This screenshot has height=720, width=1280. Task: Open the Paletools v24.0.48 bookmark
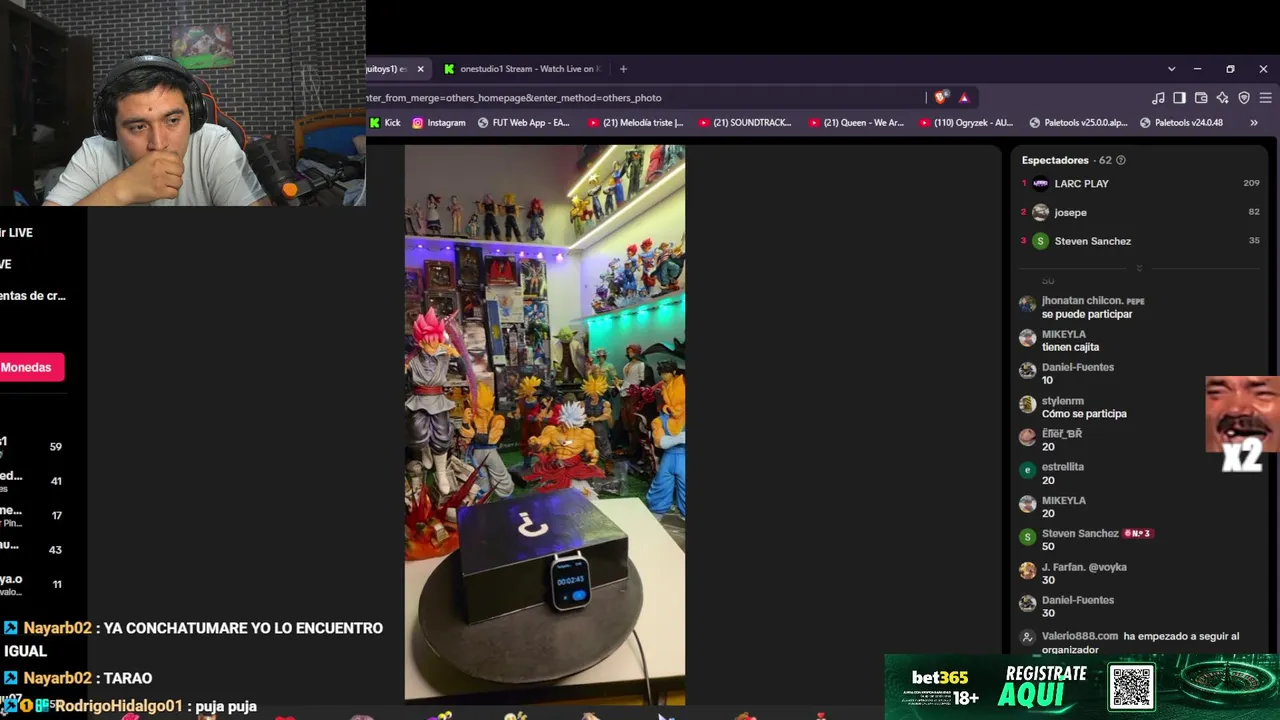coord(1181,123)
